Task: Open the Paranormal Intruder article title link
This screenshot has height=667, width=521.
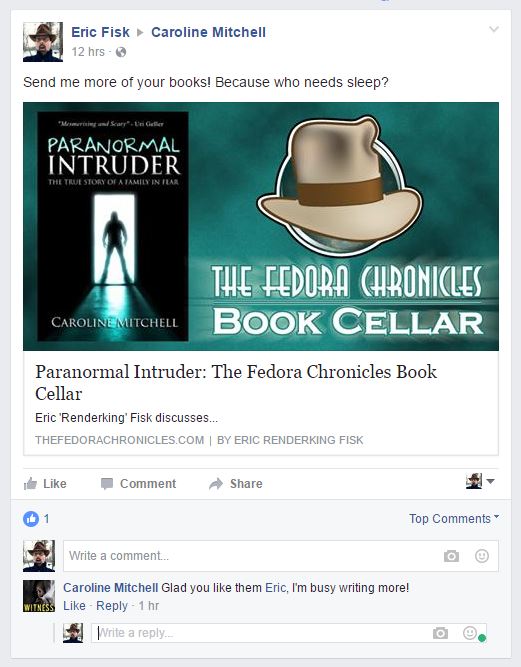Action: coord(236,382)
